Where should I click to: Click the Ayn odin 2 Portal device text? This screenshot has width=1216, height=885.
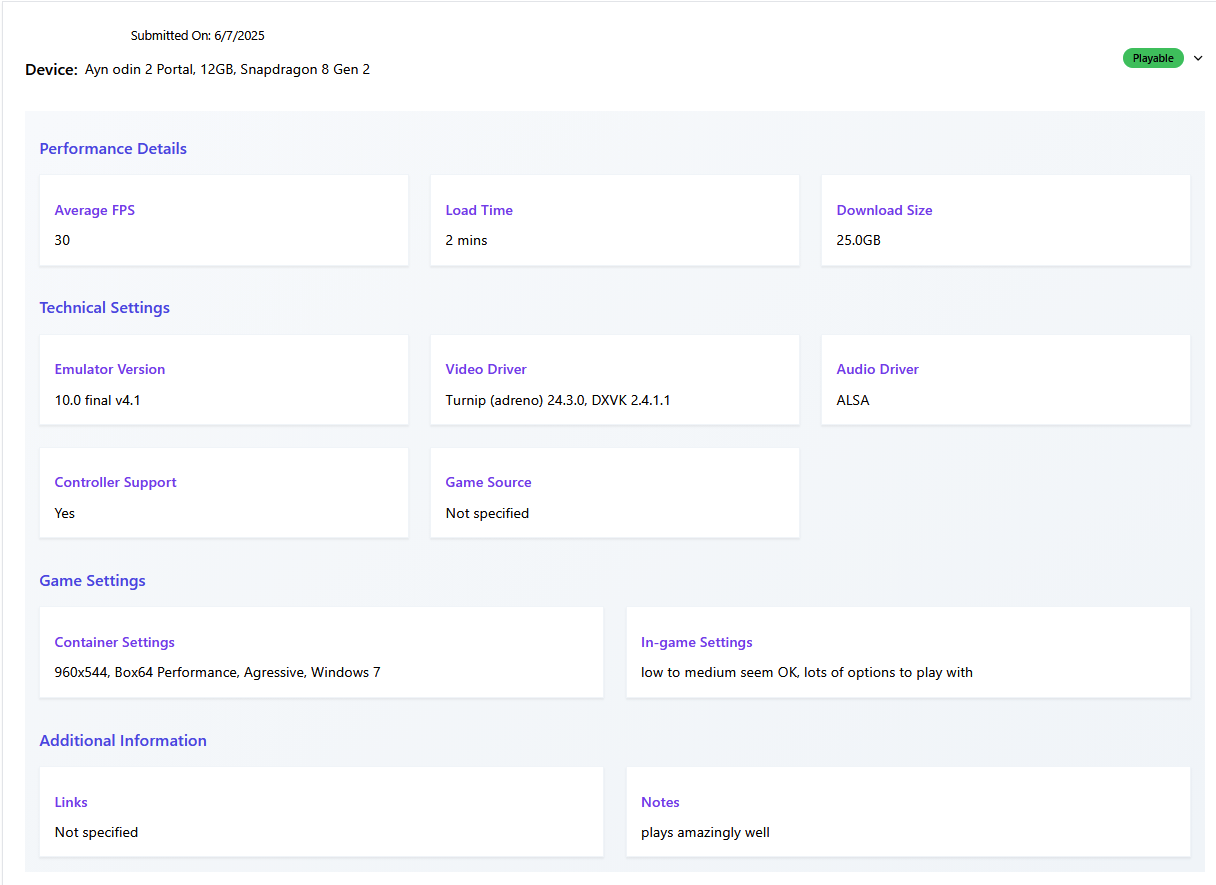(227, 70)
